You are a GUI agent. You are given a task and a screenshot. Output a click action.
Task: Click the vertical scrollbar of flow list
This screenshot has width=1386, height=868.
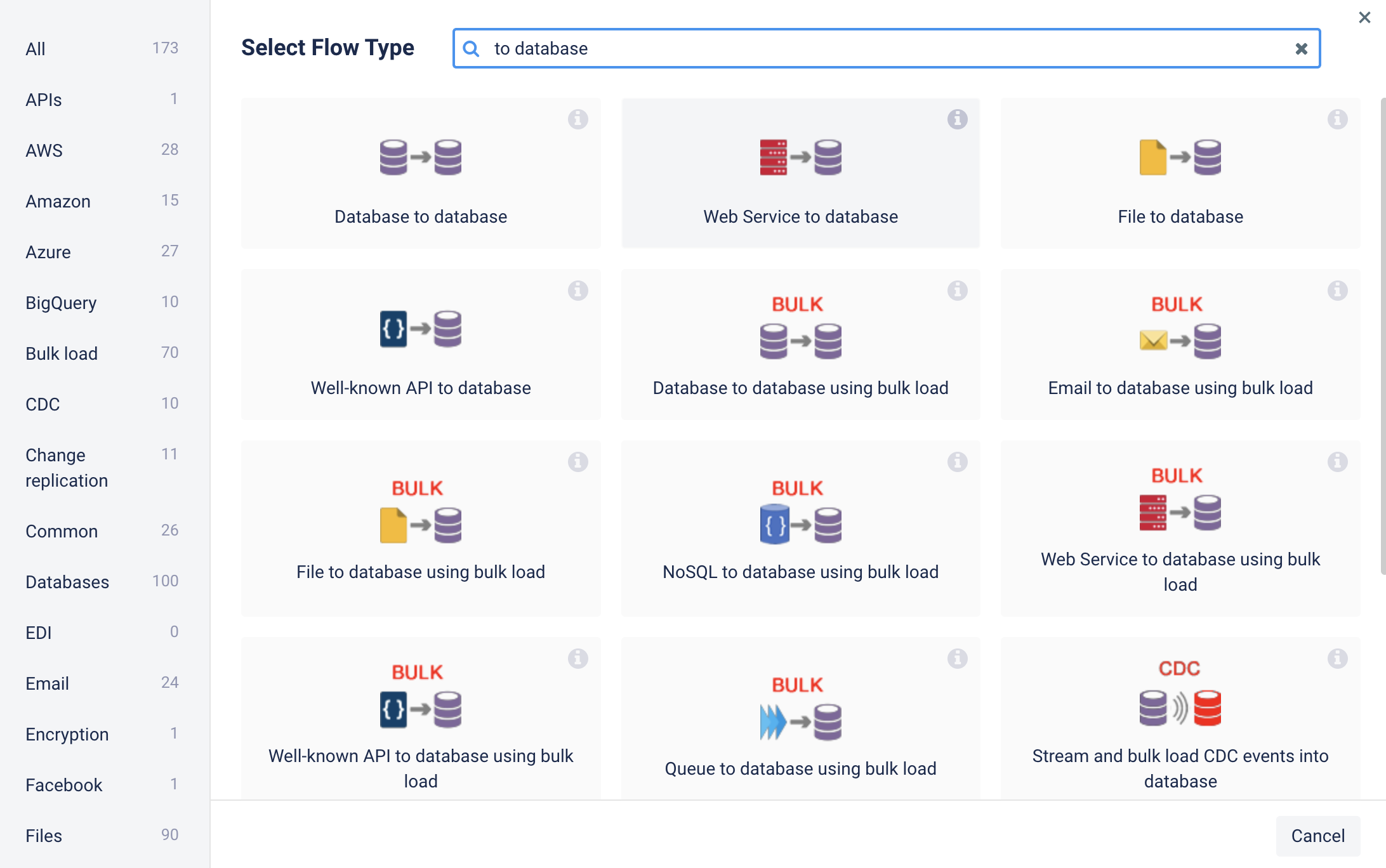pyautogui.click(x=1382, y=336)
